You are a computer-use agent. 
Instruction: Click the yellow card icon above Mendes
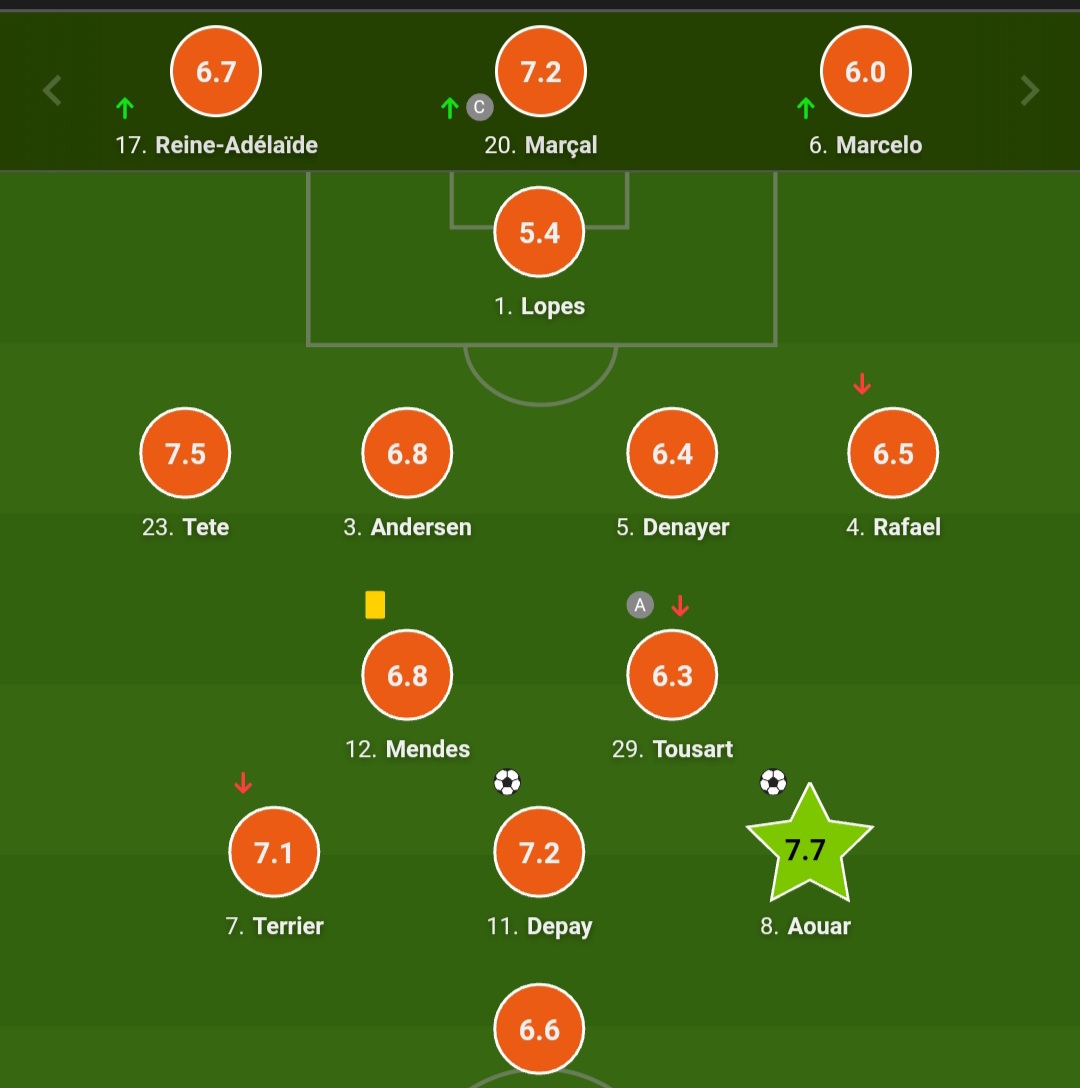coord(375,604)
